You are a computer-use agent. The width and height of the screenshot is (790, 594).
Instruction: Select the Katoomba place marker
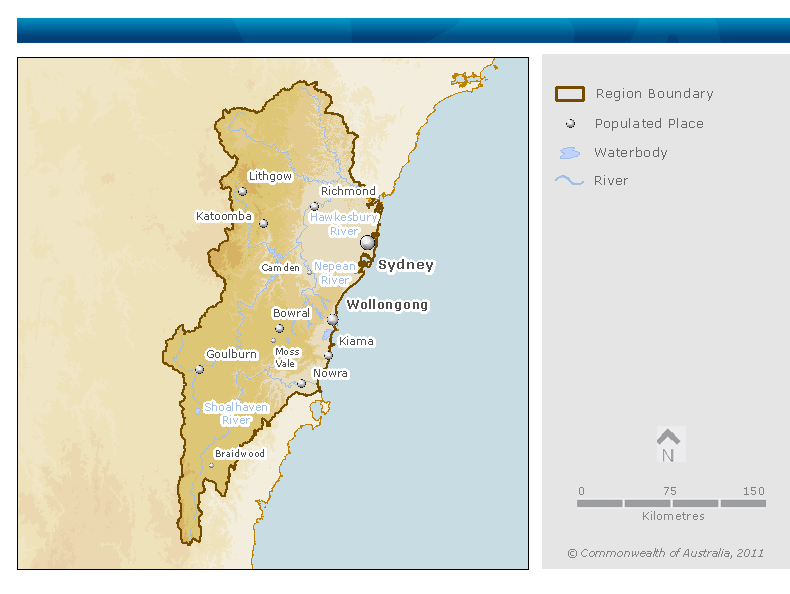click(x=263, y=223)
